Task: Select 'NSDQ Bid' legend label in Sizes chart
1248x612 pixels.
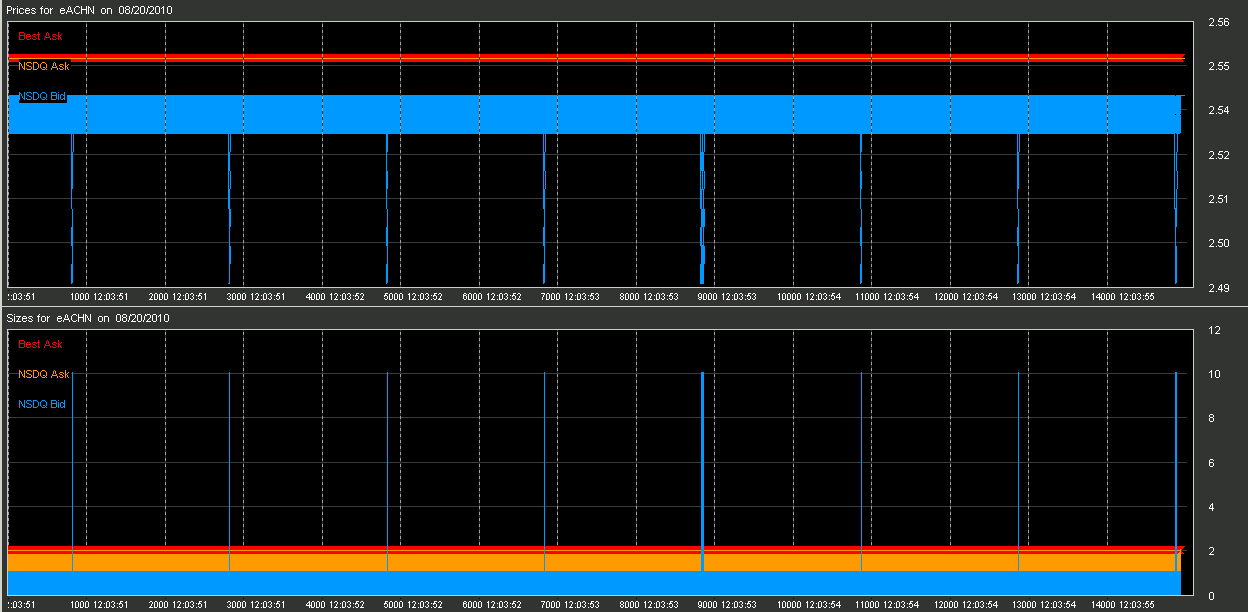Action: tap(43, 404)
